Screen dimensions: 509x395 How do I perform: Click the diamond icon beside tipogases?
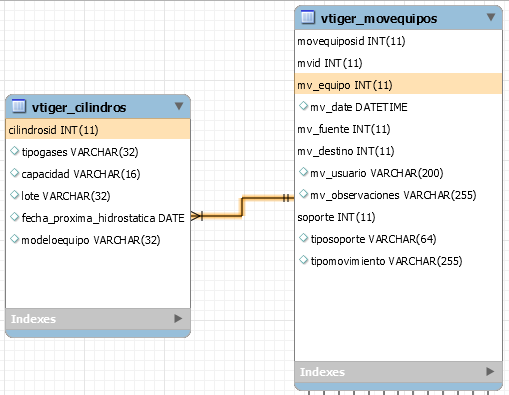tap(15, 151)
